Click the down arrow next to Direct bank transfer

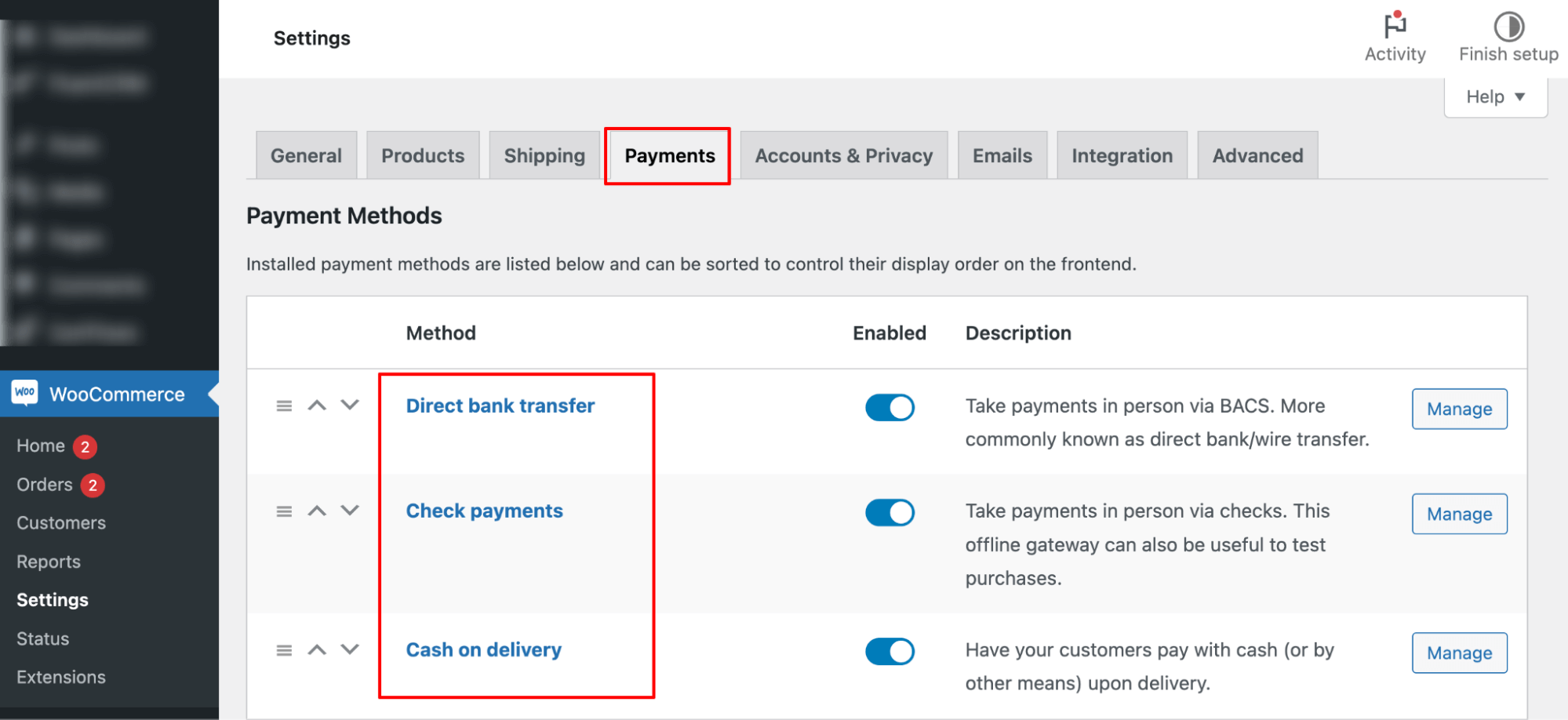(x=348, y=405)
